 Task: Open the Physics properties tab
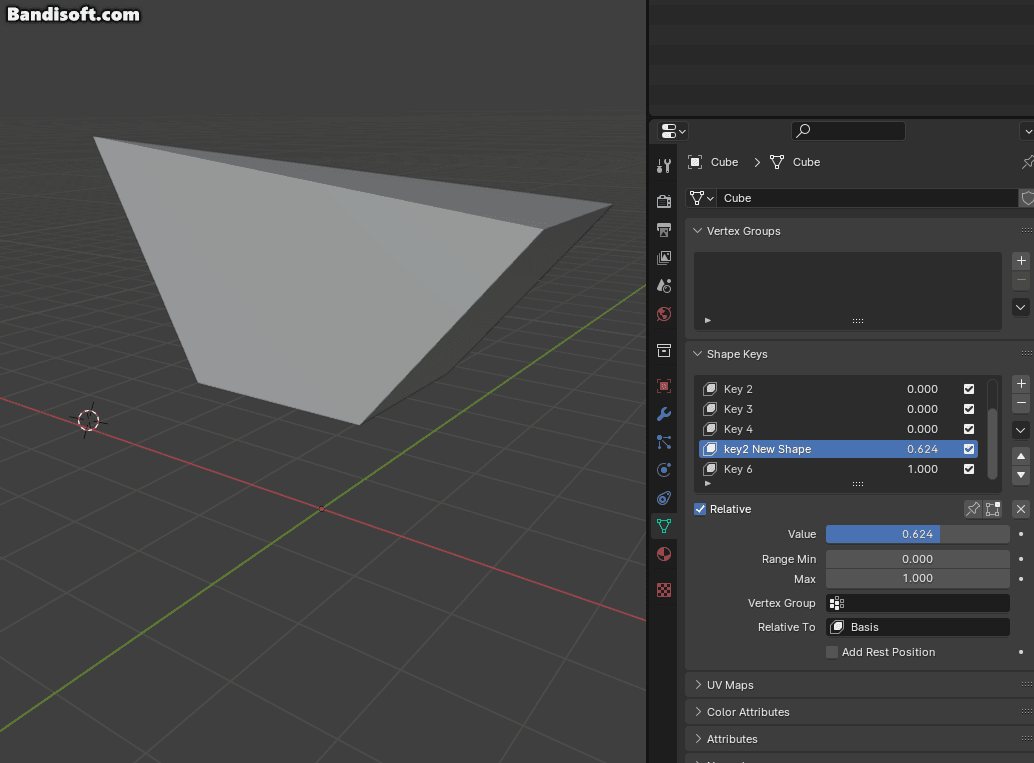point(663,470)
